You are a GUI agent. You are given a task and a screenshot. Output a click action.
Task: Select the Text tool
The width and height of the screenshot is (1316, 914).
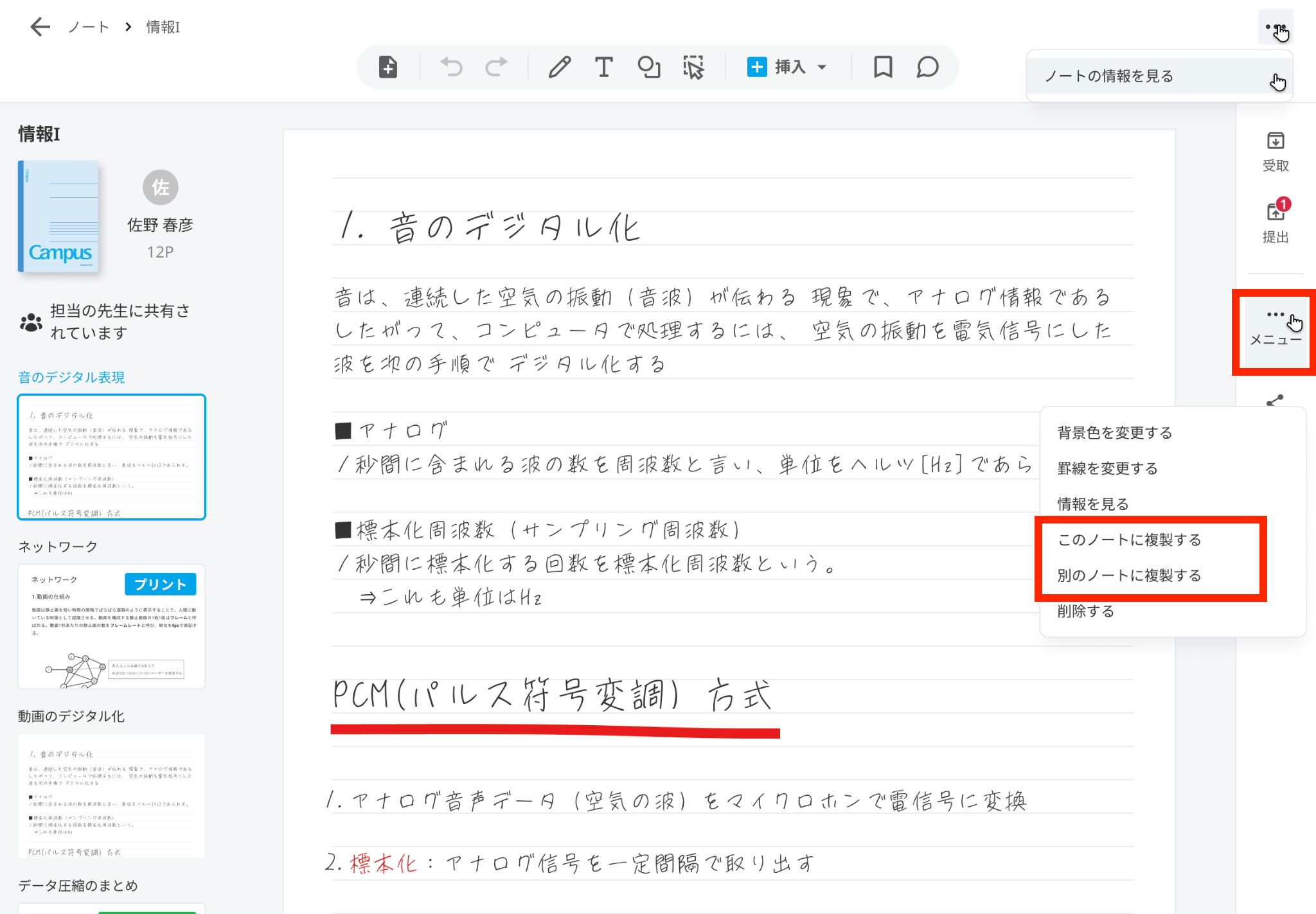(603, 67)
